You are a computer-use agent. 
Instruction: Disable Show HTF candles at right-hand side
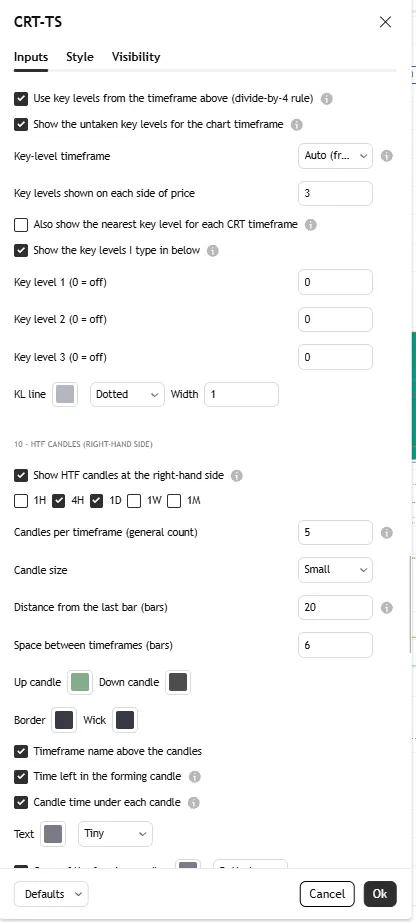pyautogui.click(x=21, y=475)
